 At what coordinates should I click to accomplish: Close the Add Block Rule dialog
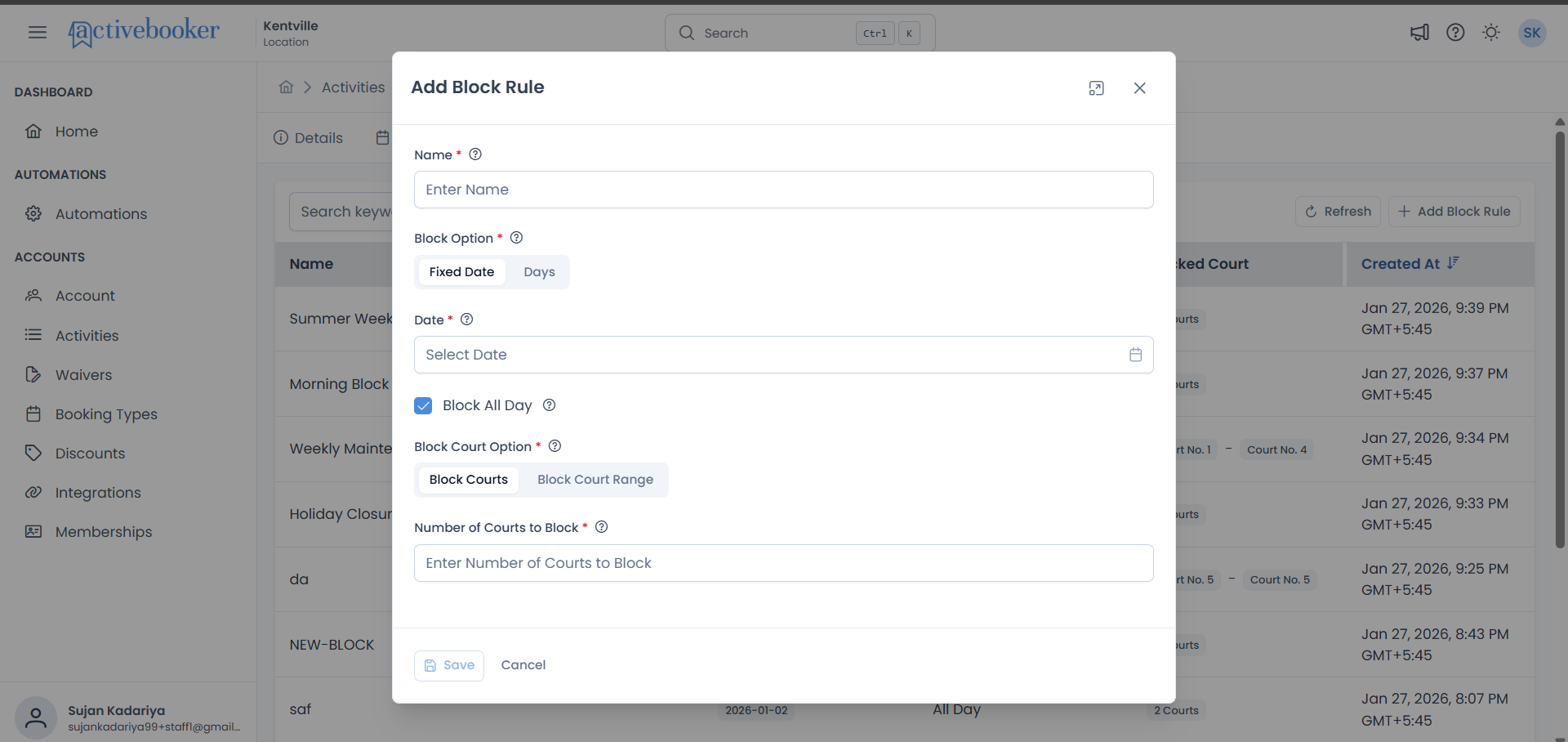[x=1140, y=88]
